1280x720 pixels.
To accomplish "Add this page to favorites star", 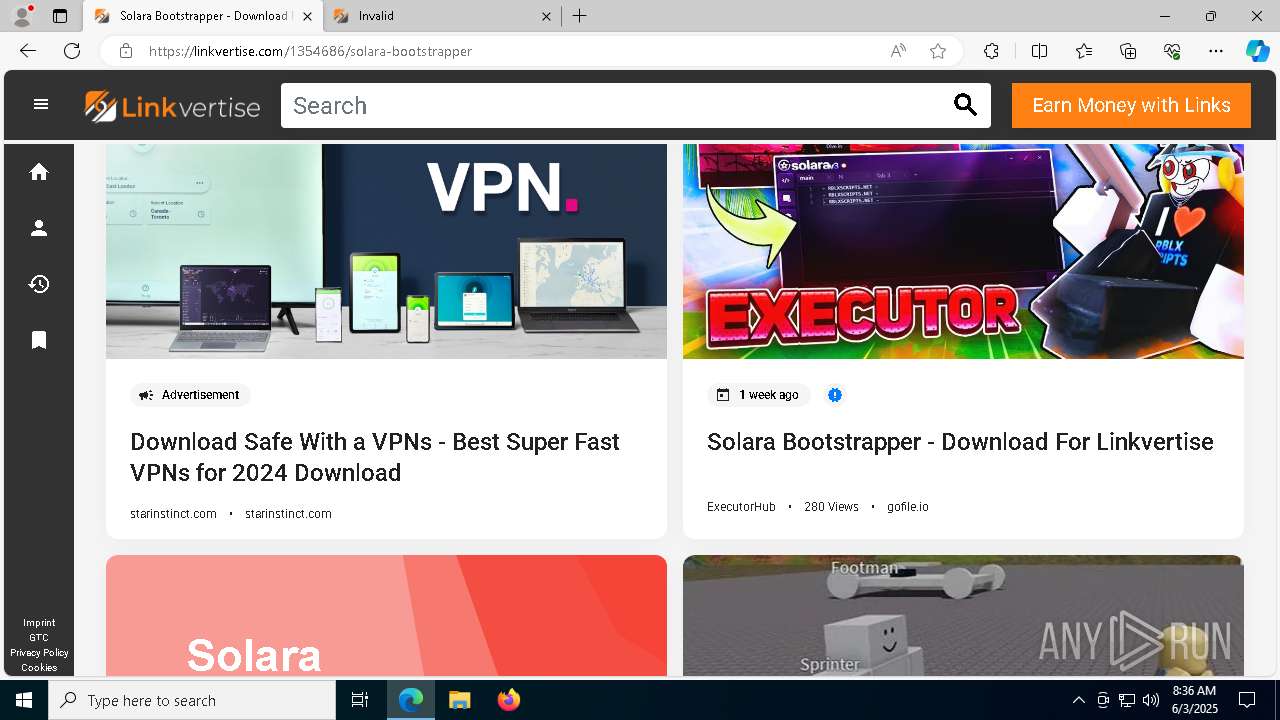I will pyautogui.click(x=938, y=51).
